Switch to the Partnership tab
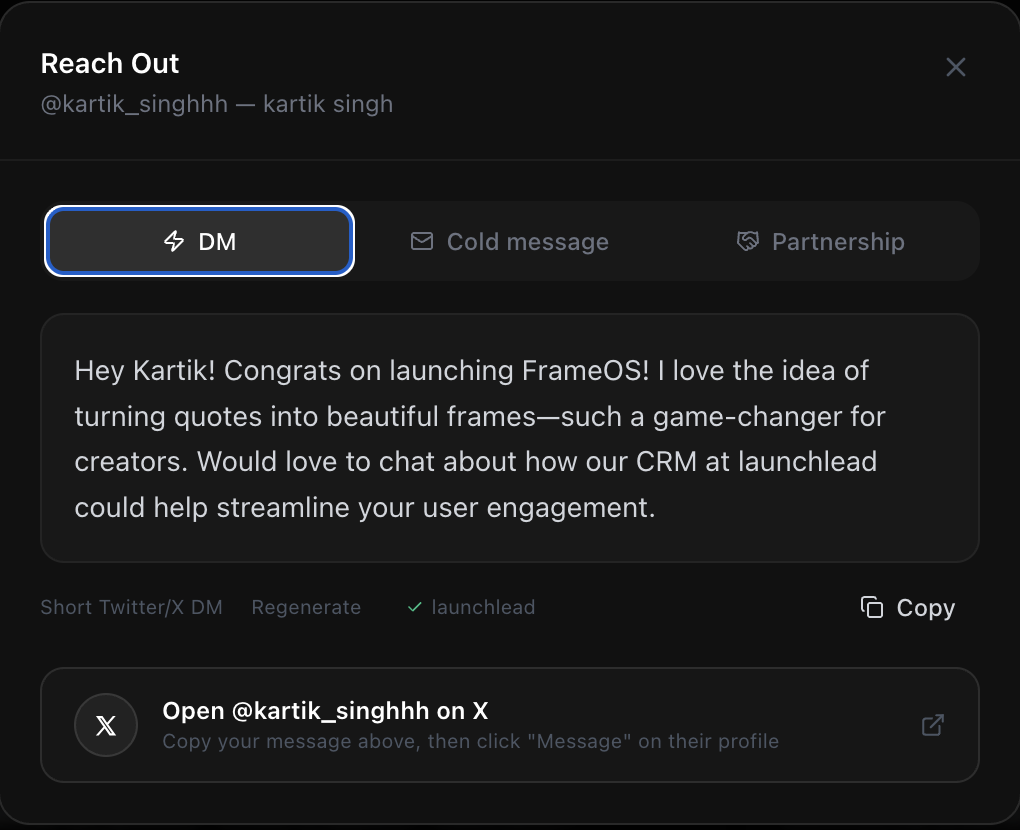 (837, 241)
